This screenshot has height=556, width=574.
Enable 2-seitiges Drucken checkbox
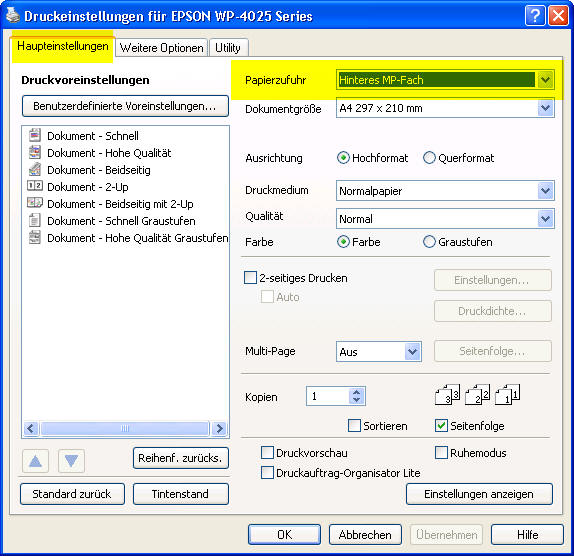pyautogui.click(x=250, y=278)
